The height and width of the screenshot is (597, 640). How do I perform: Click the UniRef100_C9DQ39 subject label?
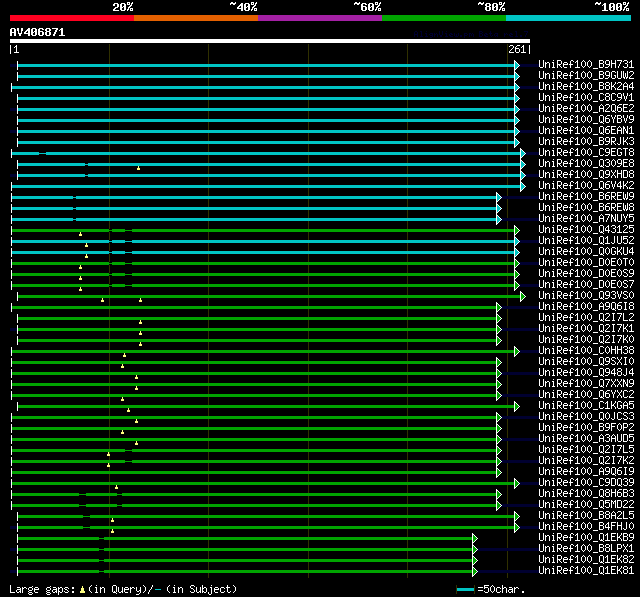tap(586, 483)
